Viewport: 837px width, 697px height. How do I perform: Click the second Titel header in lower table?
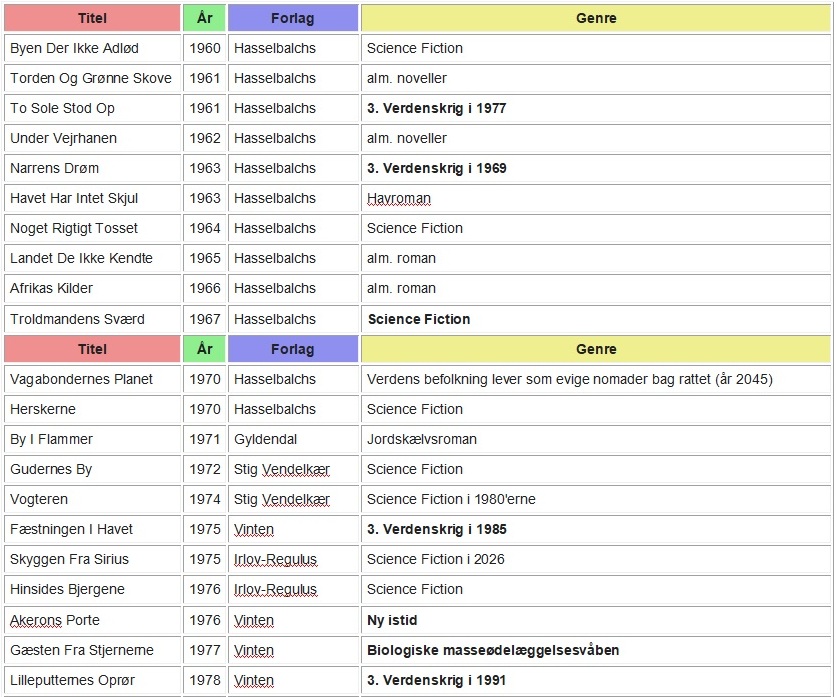[x=92, y=349]
